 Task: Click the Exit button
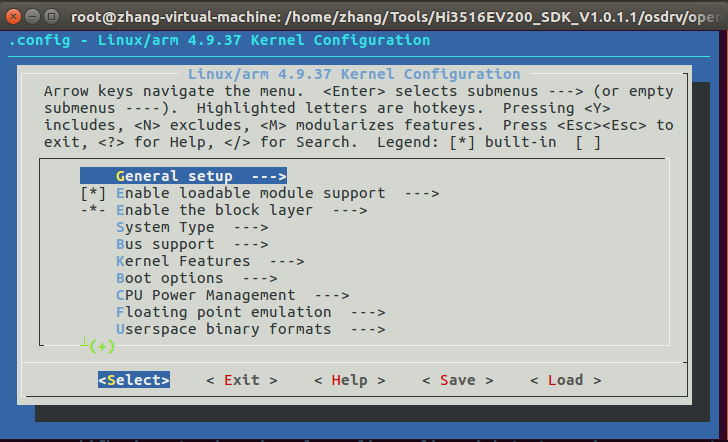tap(242, 380)
